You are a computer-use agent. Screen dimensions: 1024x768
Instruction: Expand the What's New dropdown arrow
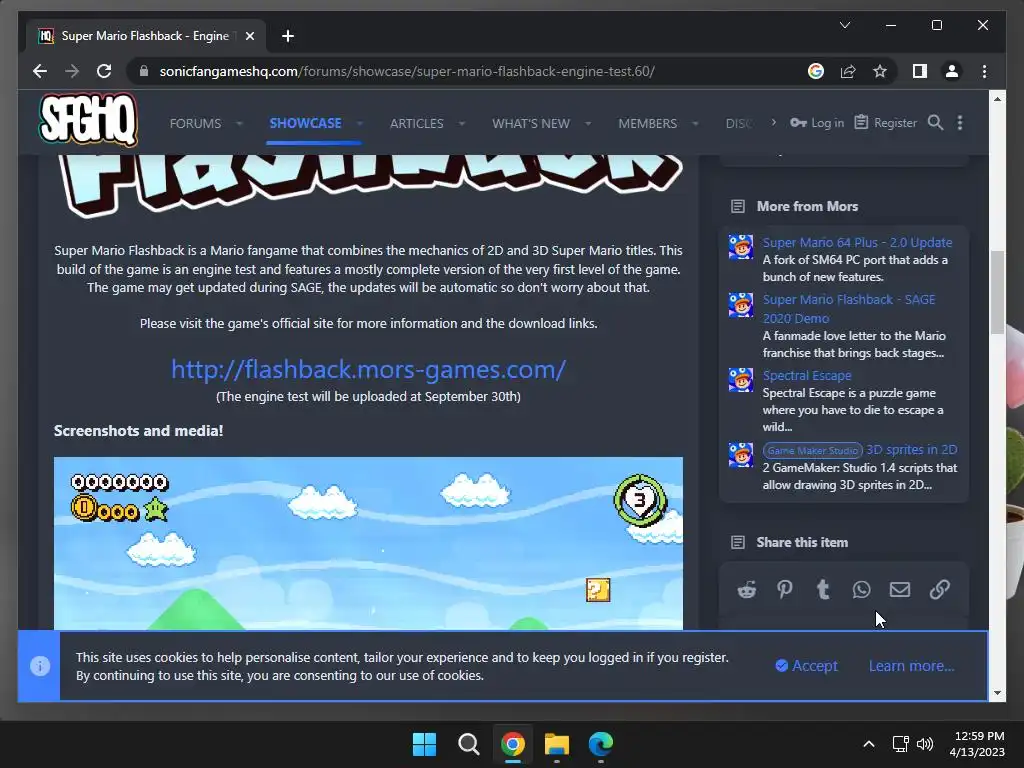[588, 123]
